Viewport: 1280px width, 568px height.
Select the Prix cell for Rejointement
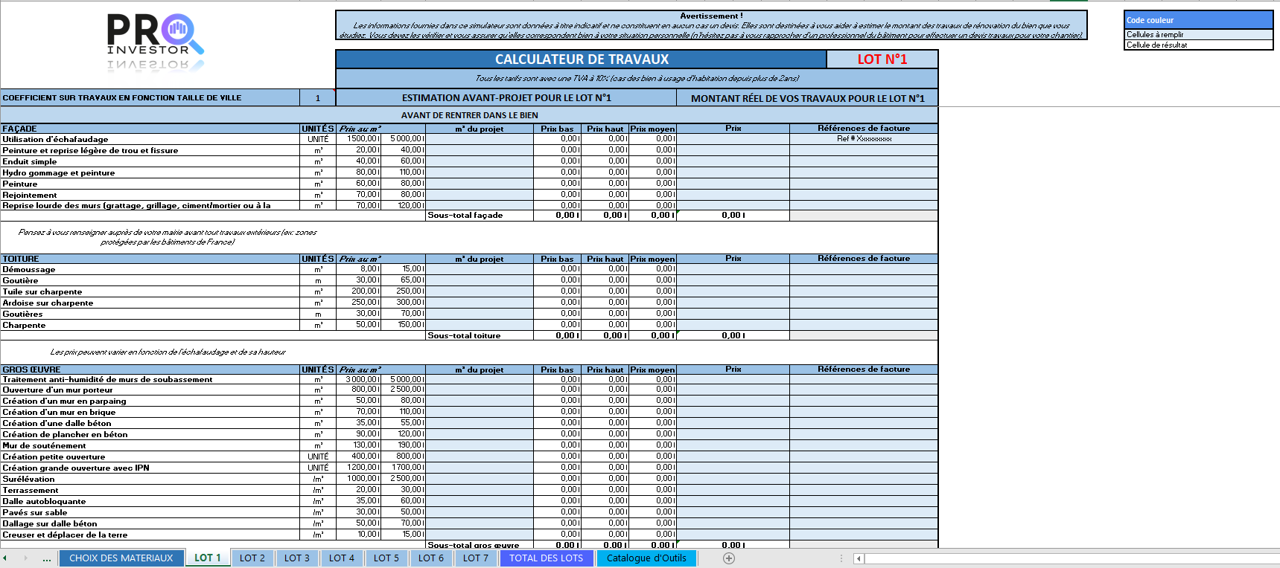[732, 195]
